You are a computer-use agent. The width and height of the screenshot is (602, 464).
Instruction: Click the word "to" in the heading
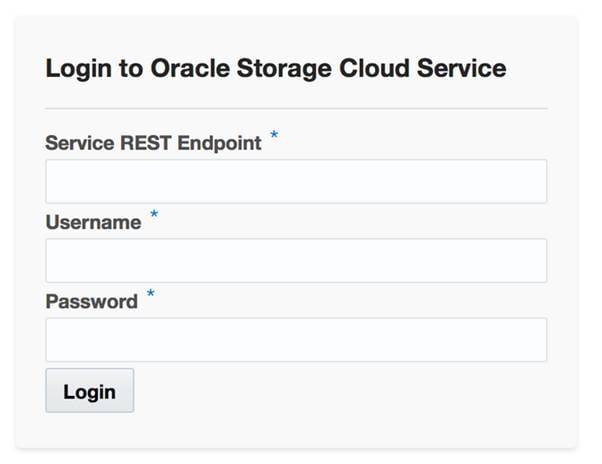[124, 69]
